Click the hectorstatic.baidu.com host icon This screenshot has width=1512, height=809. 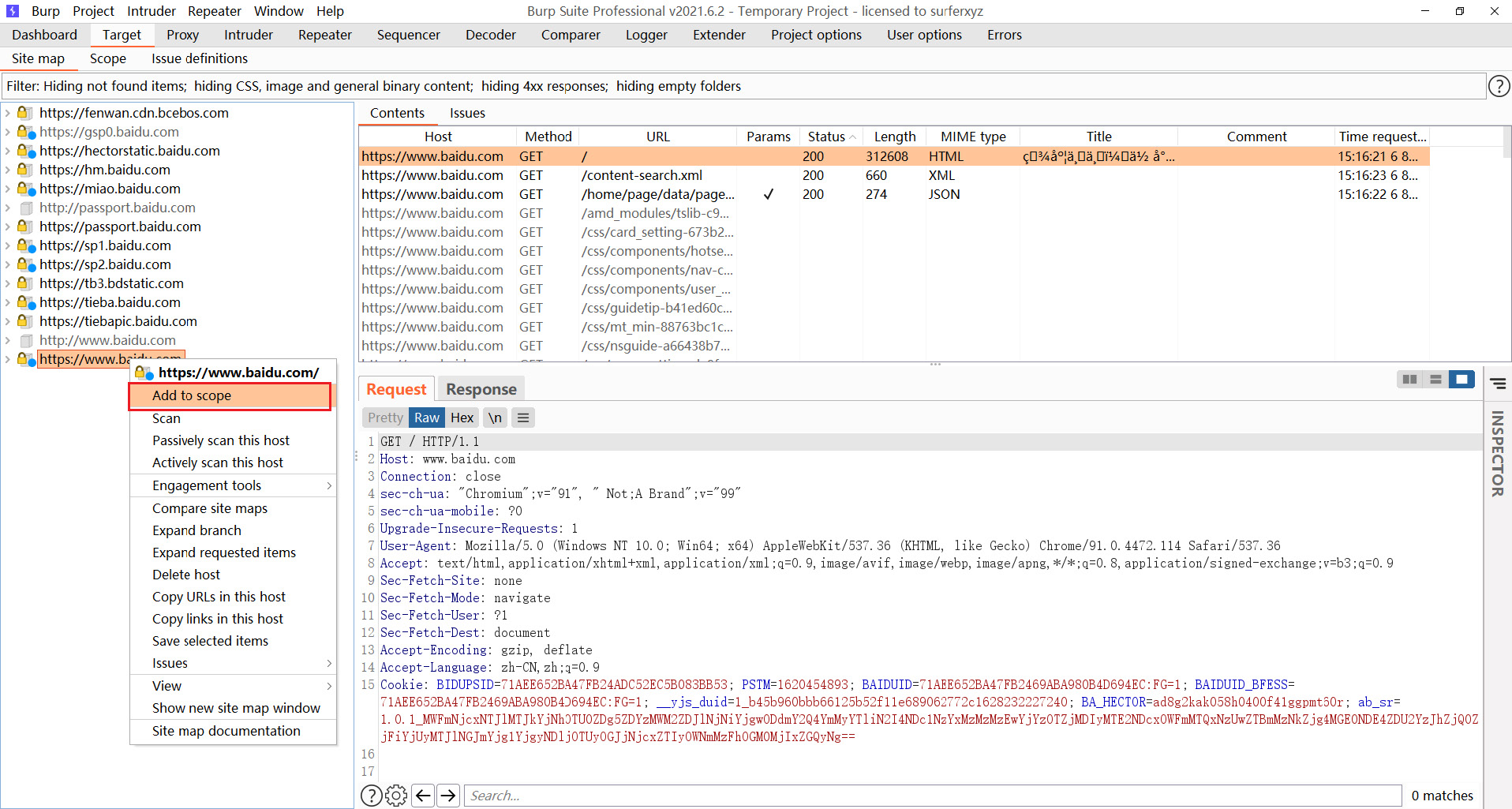[x=26, y=151]
